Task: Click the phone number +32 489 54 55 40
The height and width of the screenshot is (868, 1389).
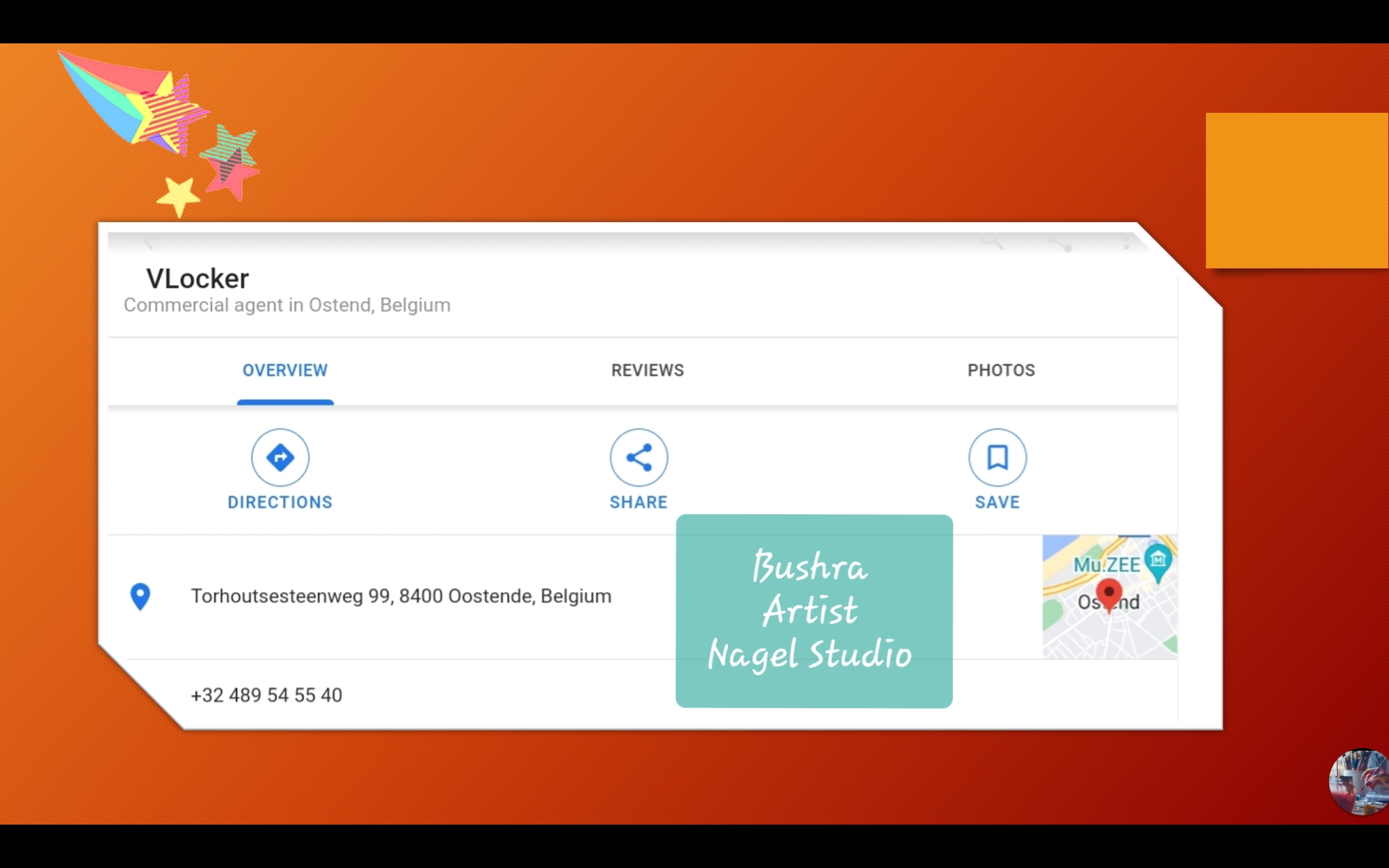Action: pyautogui.click(x=266, y=695)
